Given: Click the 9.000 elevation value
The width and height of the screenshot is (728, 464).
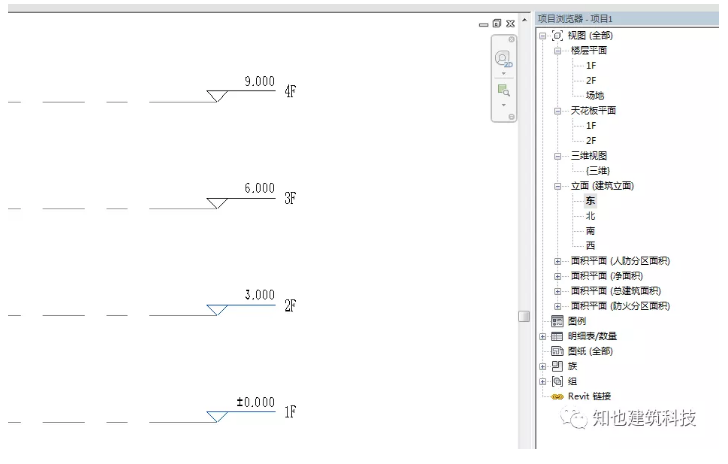Looking at the screenshot, I should click(260, 81).
